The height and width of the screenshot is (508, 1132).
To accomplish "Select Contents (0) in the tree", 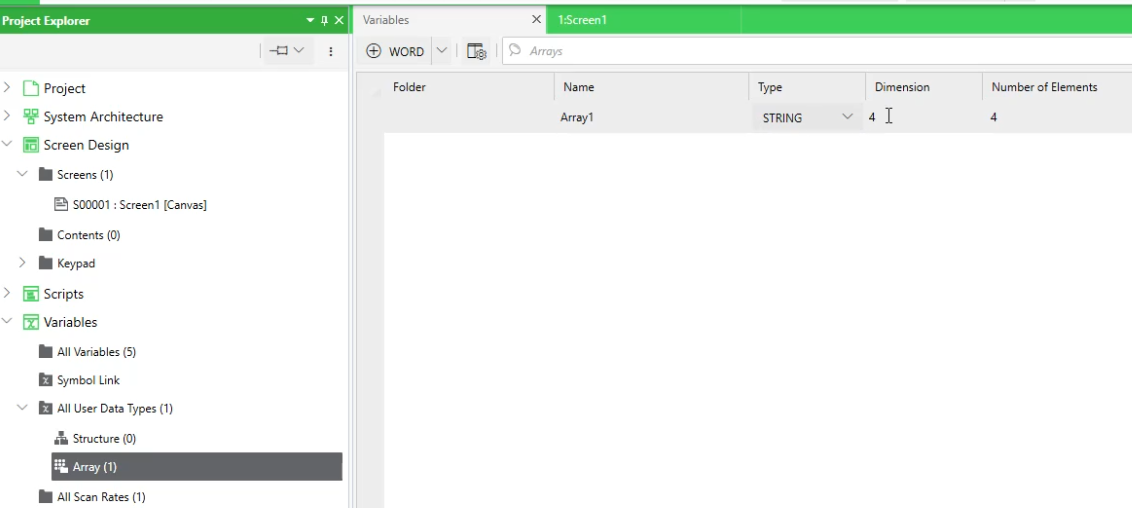I will [x=88, y=235].
